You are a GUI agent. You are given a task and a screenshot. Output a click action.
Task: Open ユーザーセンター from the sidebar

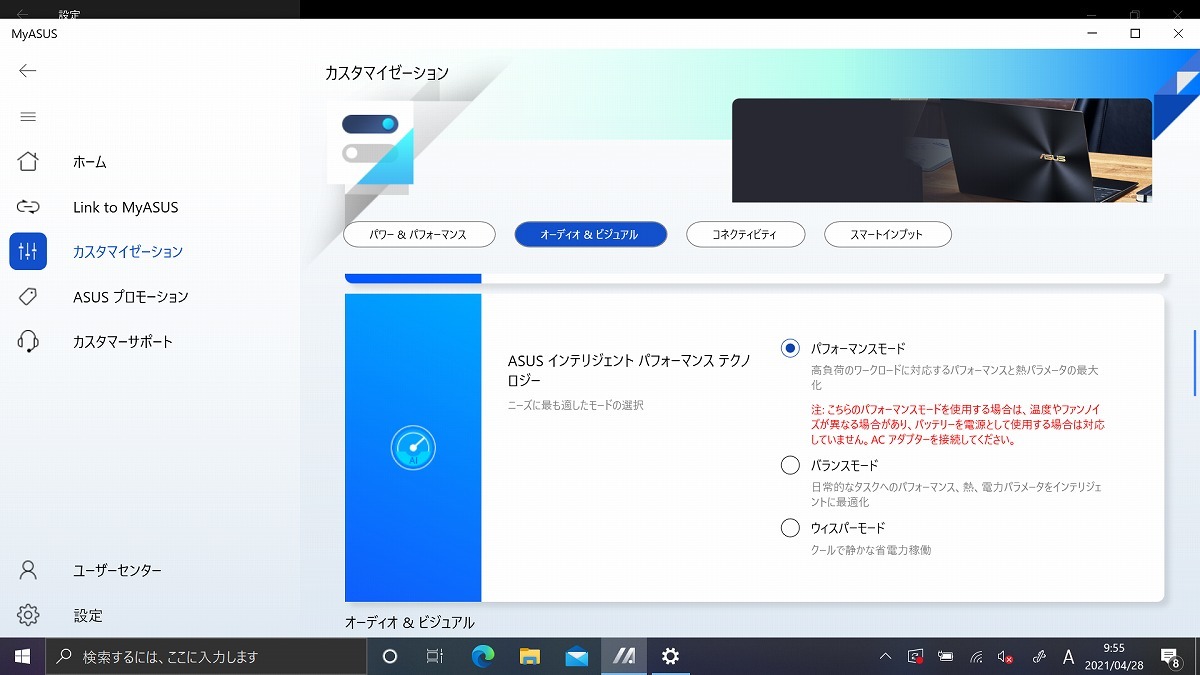(x=117, y=571)
